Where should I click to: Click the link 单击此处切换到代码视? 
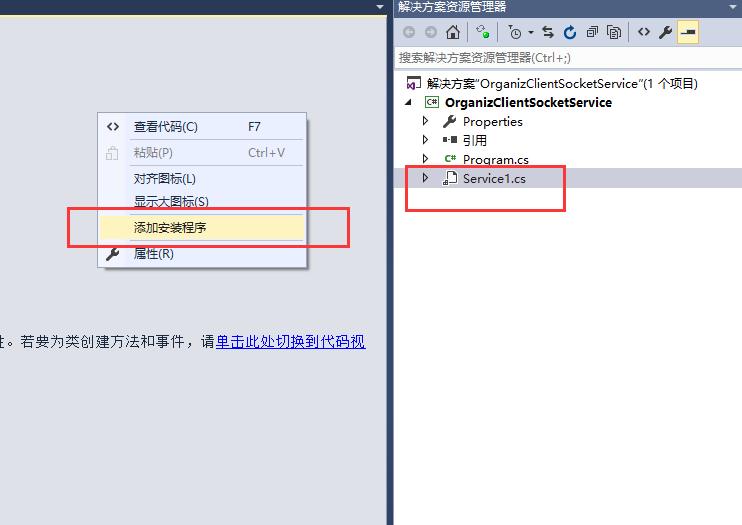[x=291, y=341]
